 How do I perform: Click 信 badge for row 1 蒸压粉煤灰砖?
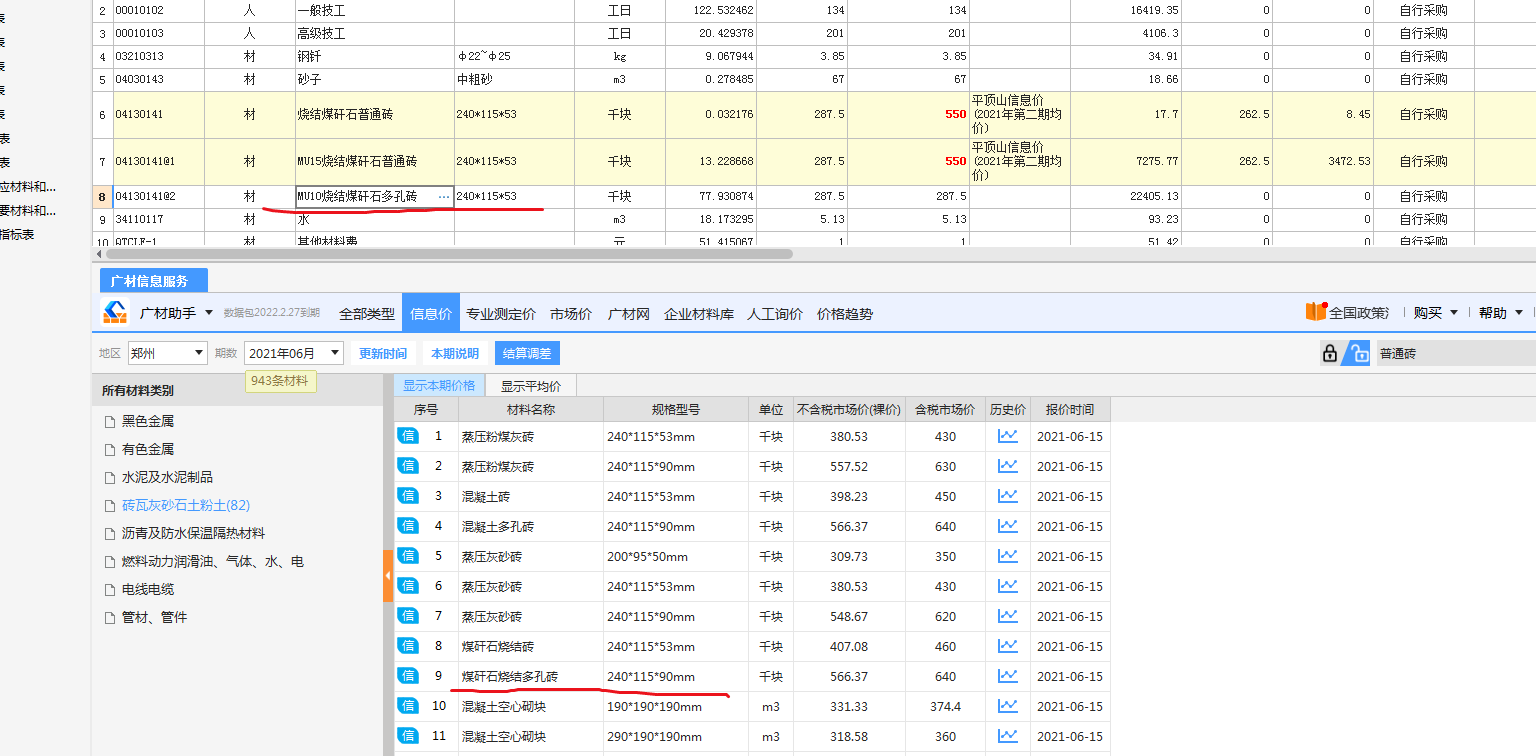click(x=407, y=436)
